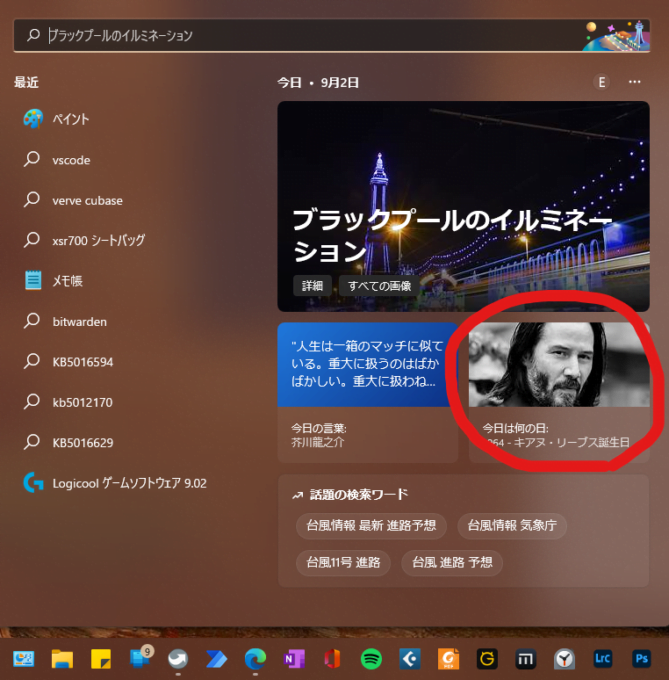
Task: Launch Logicool ゲームソフトウェア 9.02
Action: [129, 483]
